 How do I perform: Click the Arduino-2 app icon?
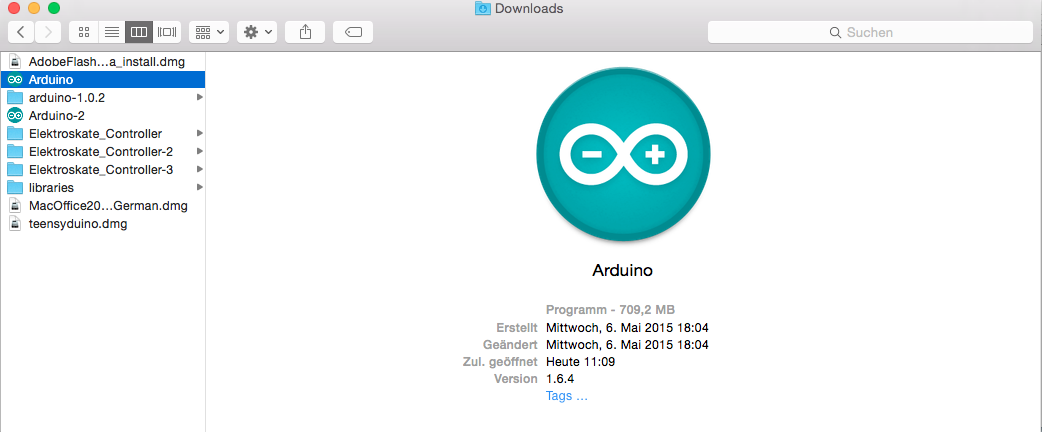15,115
